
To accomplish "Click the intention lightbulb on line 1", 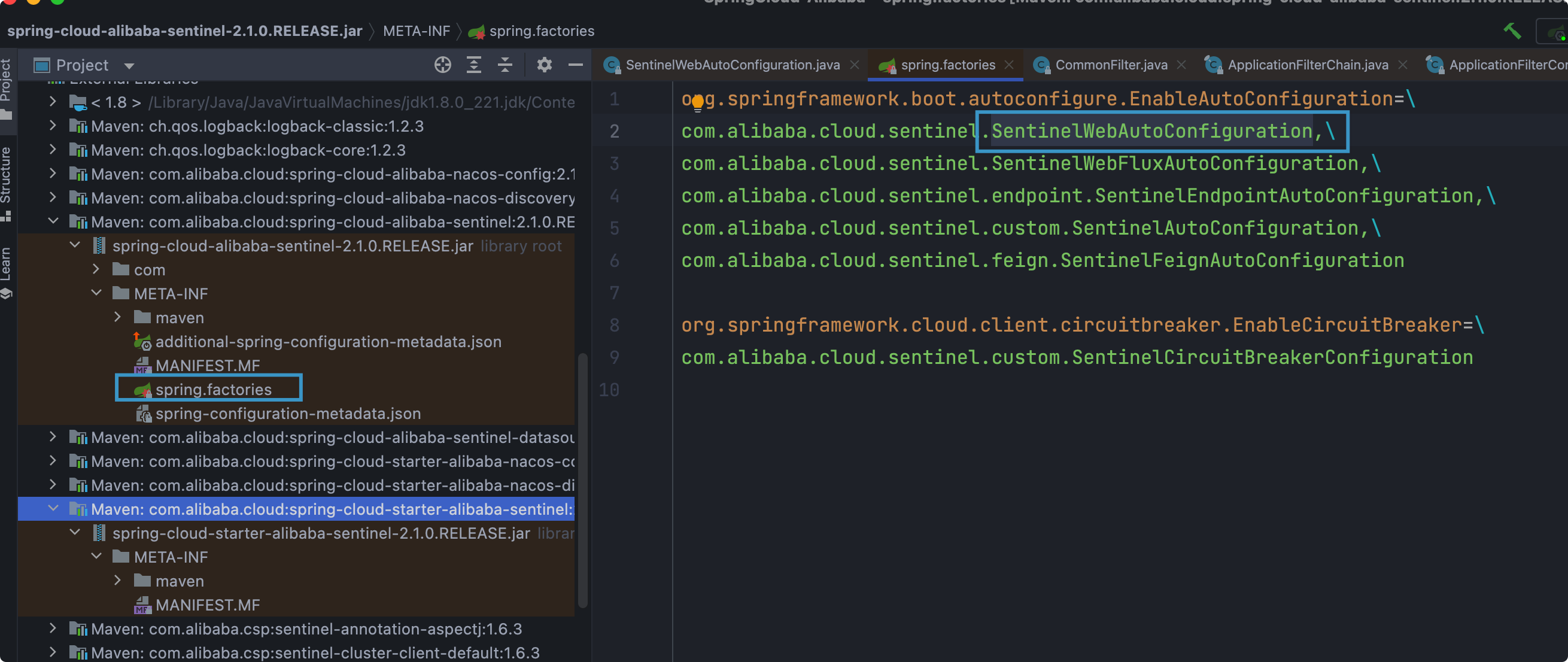I will coord(698,102).
